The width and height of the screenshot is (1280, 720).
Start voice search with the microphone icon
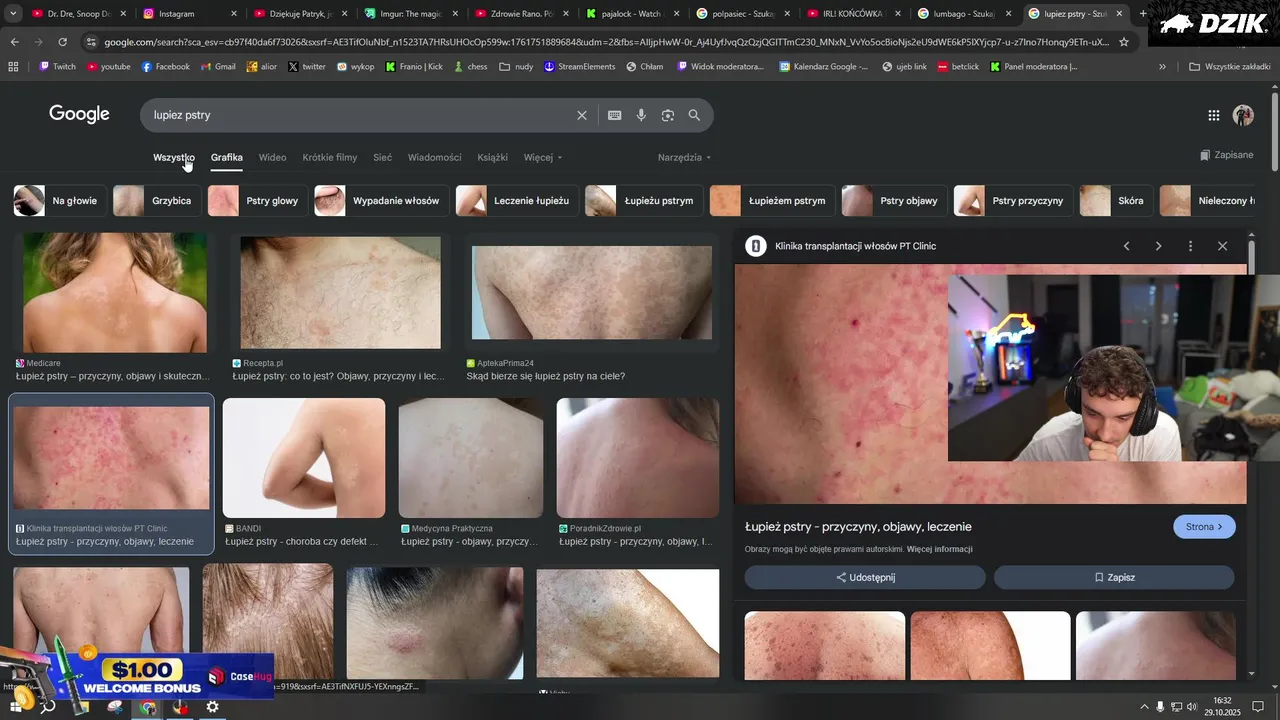tap(641, 115)
